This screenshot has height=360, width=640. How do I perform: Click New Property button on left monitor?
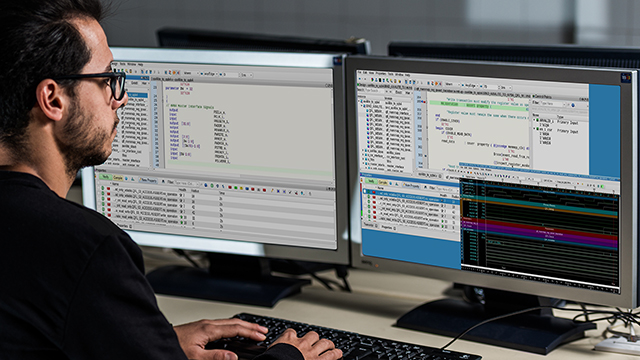[148, 180]
